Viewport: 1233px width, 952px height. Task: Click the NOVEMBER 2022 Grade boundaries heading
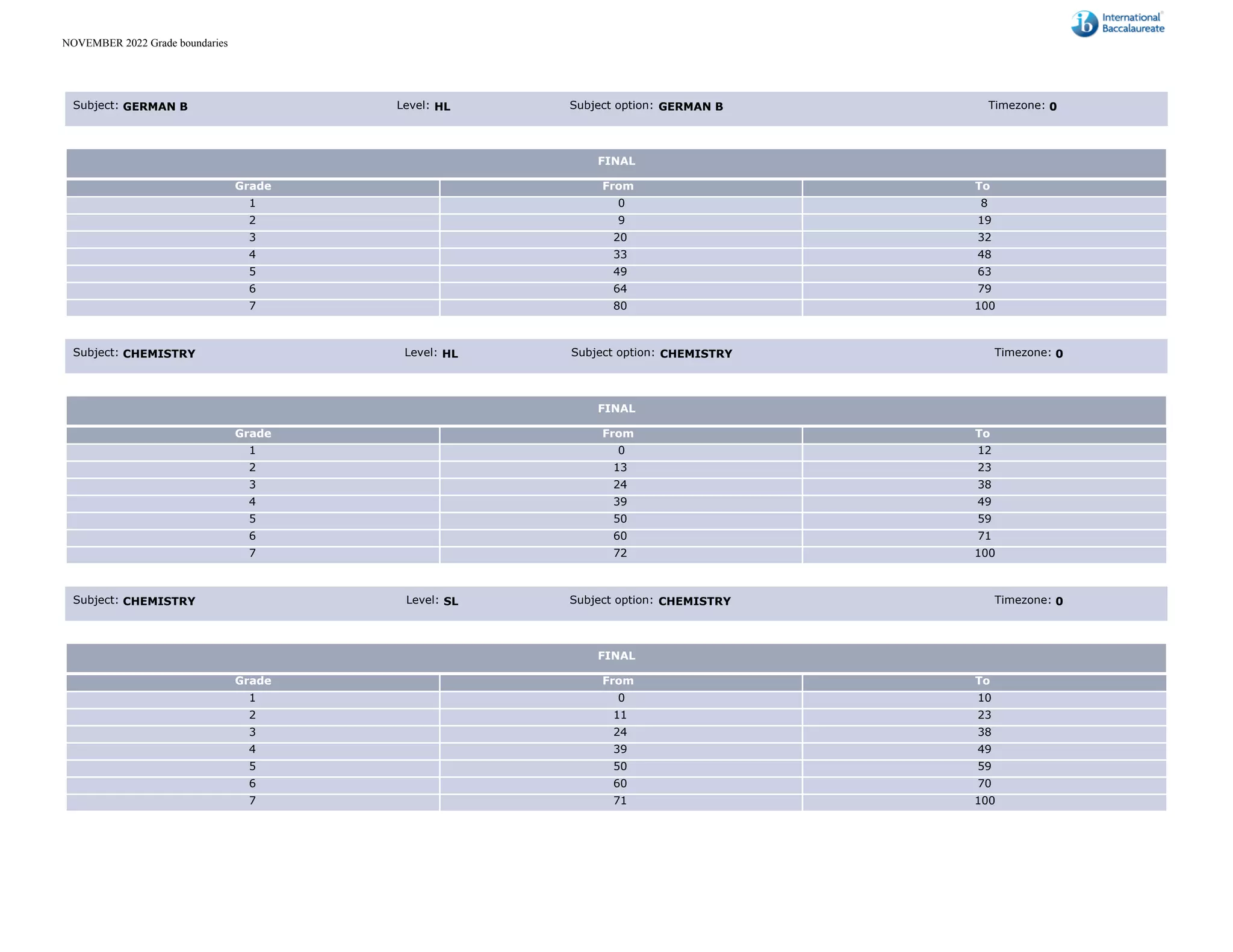pos(144,43)
